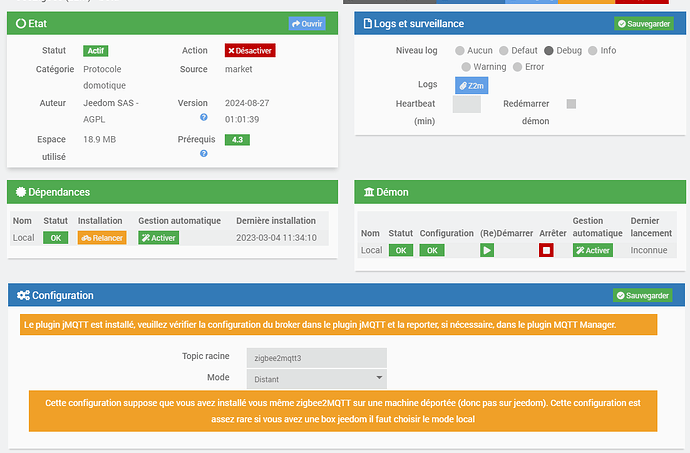The height and width of the screenshot is (453, 690).
Task: Click the Prérequis help question icon
Action: [x=204, y=153]
